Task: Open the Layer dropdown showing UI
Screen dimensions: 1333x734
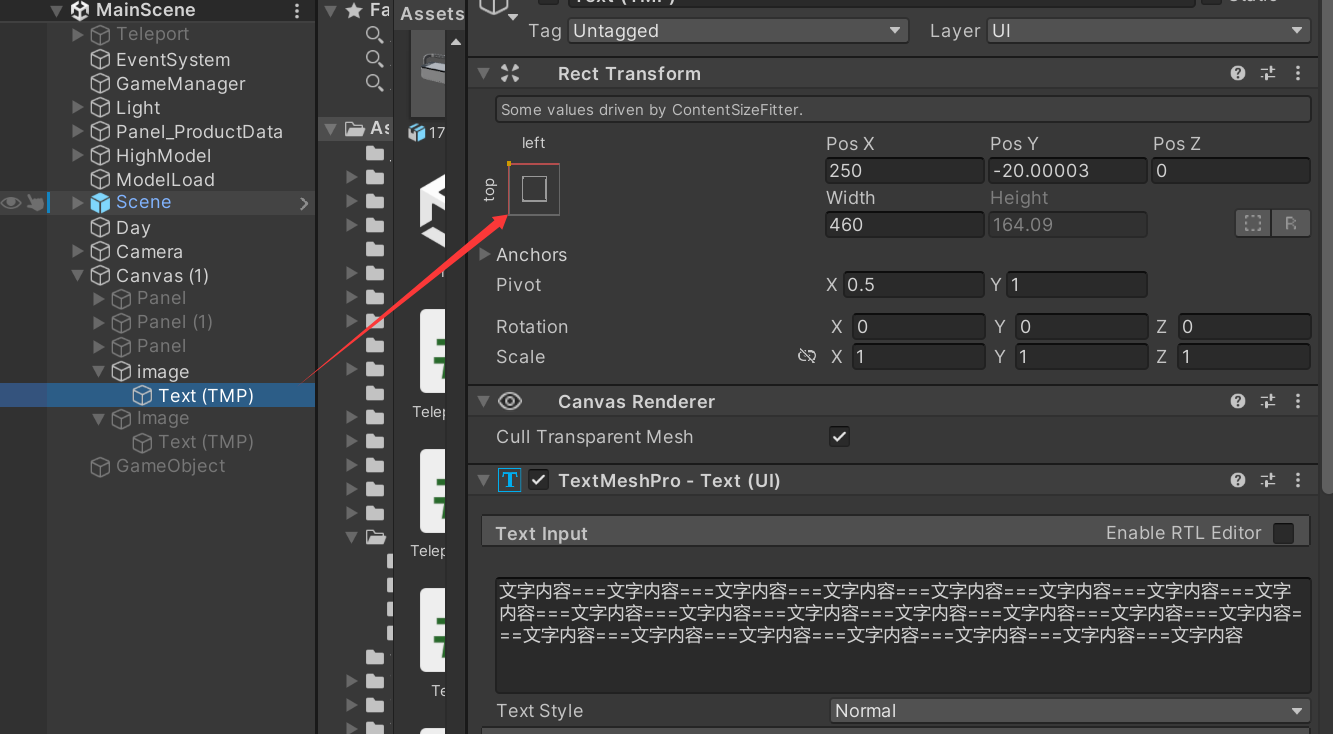Action: click(x=1148, y=31)
